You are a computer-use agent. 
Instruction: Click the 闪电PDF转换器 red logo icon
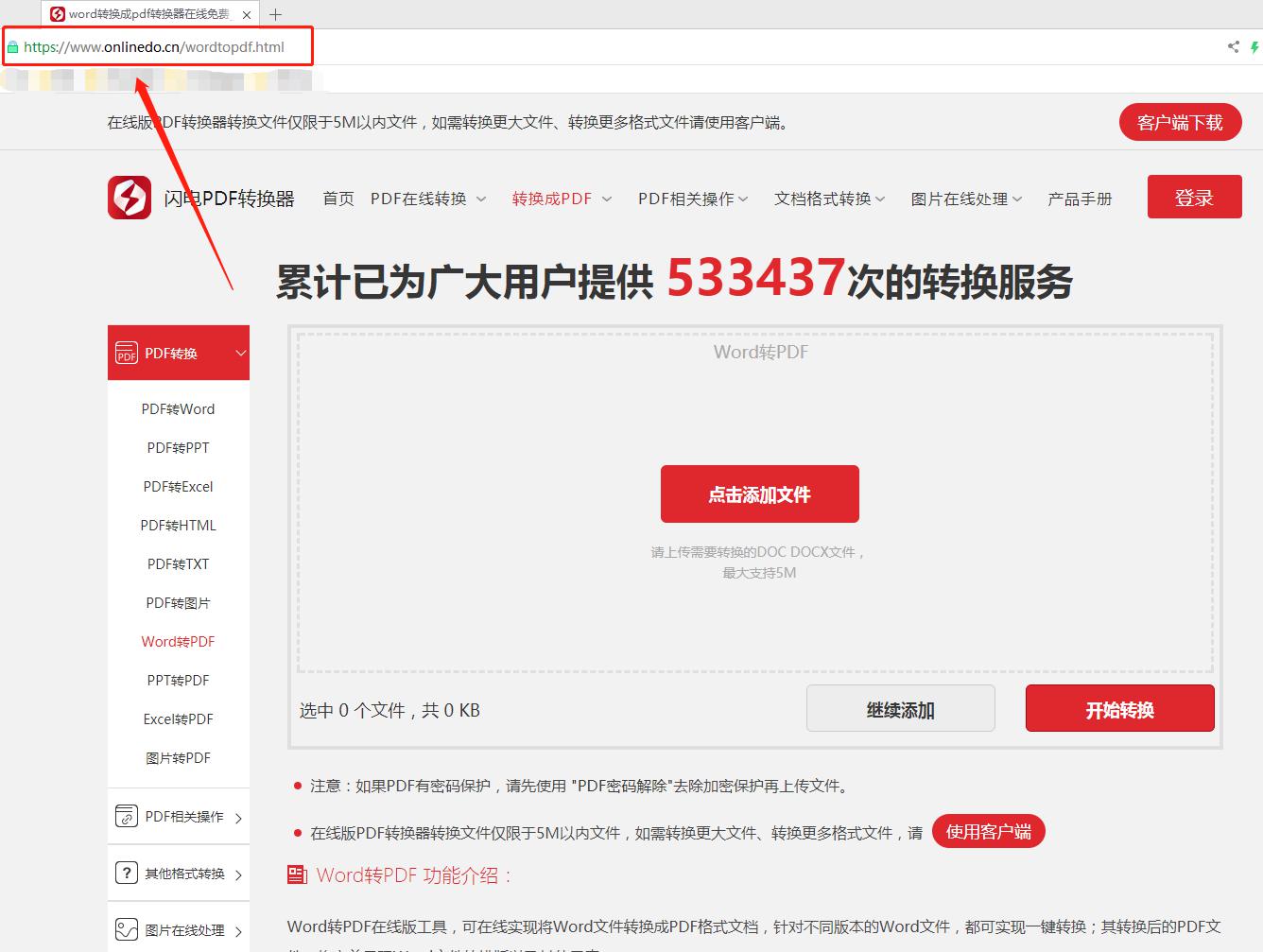coord(130,198)
